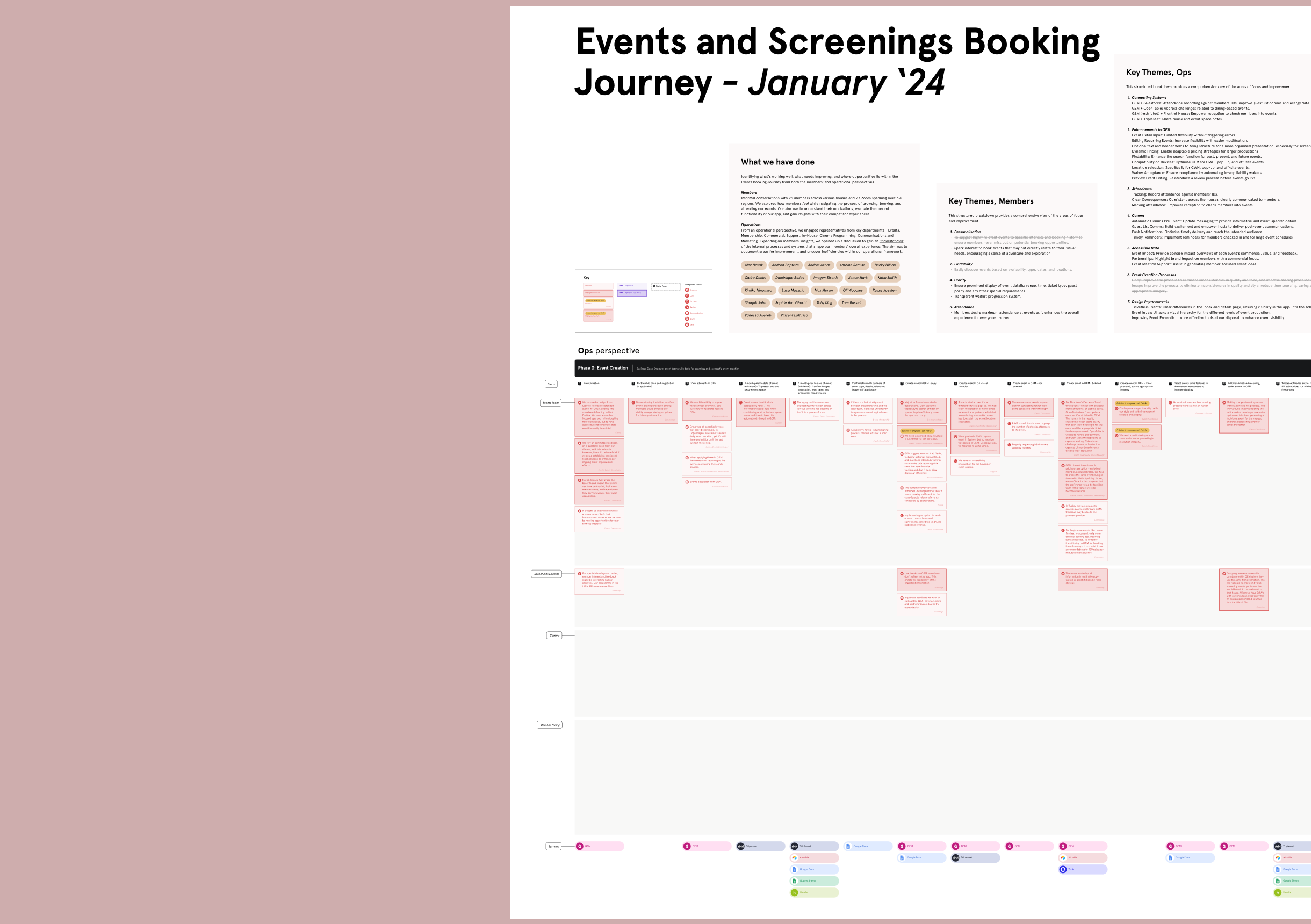1311x924 pixels.
Task: Select the Claire Denby name chip
Action: tap(755, 278)
